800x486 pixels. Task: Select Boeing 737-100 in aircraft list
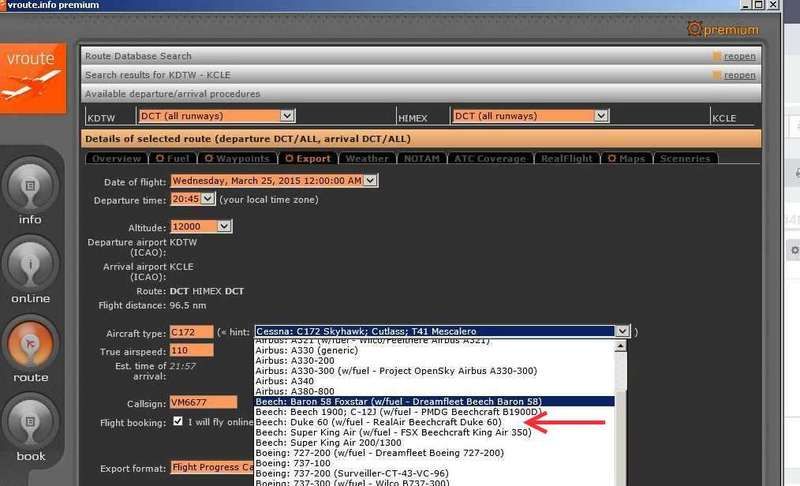tap(301, 463)
